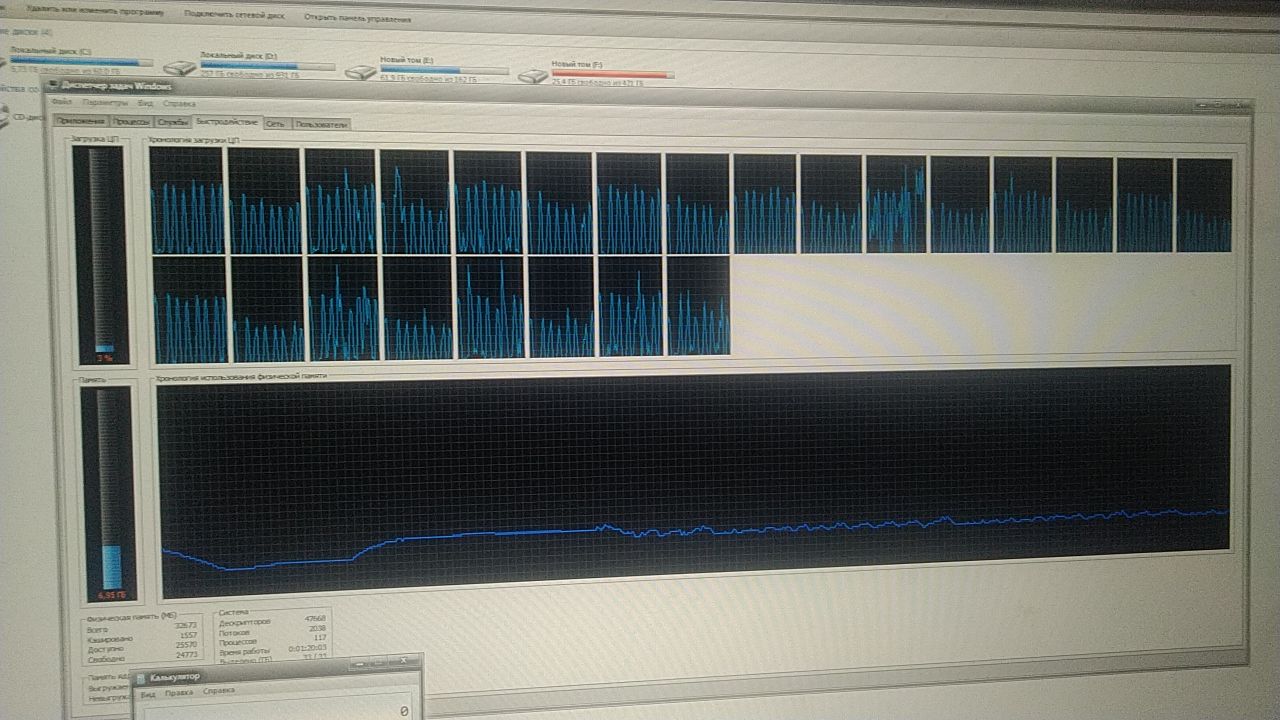
Task: Click available memory value 25570
Action: click(187, 646)
